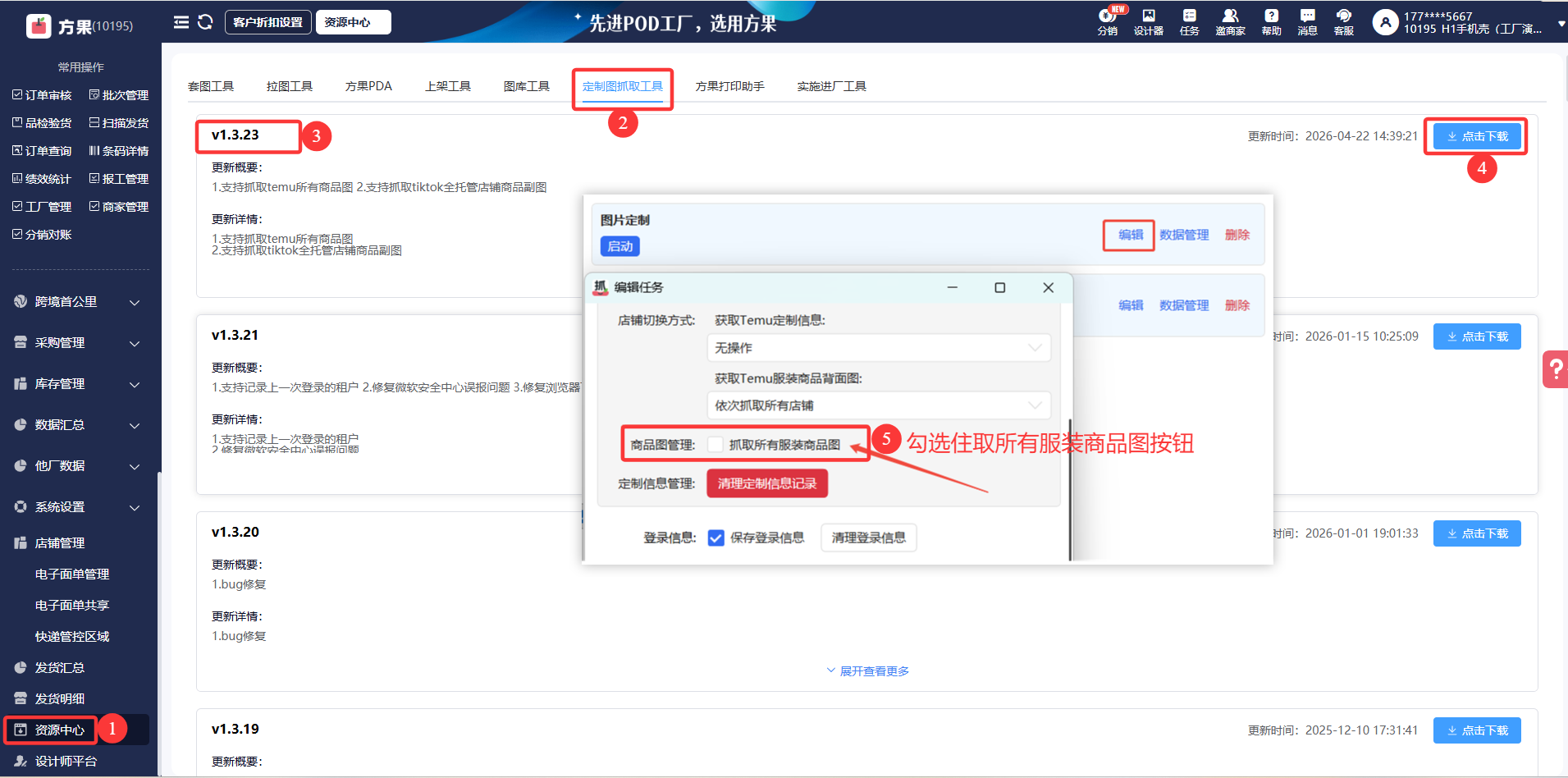Click the 发货汇总 sidebar icon
Screen dimensions: 1568x778
21,668
